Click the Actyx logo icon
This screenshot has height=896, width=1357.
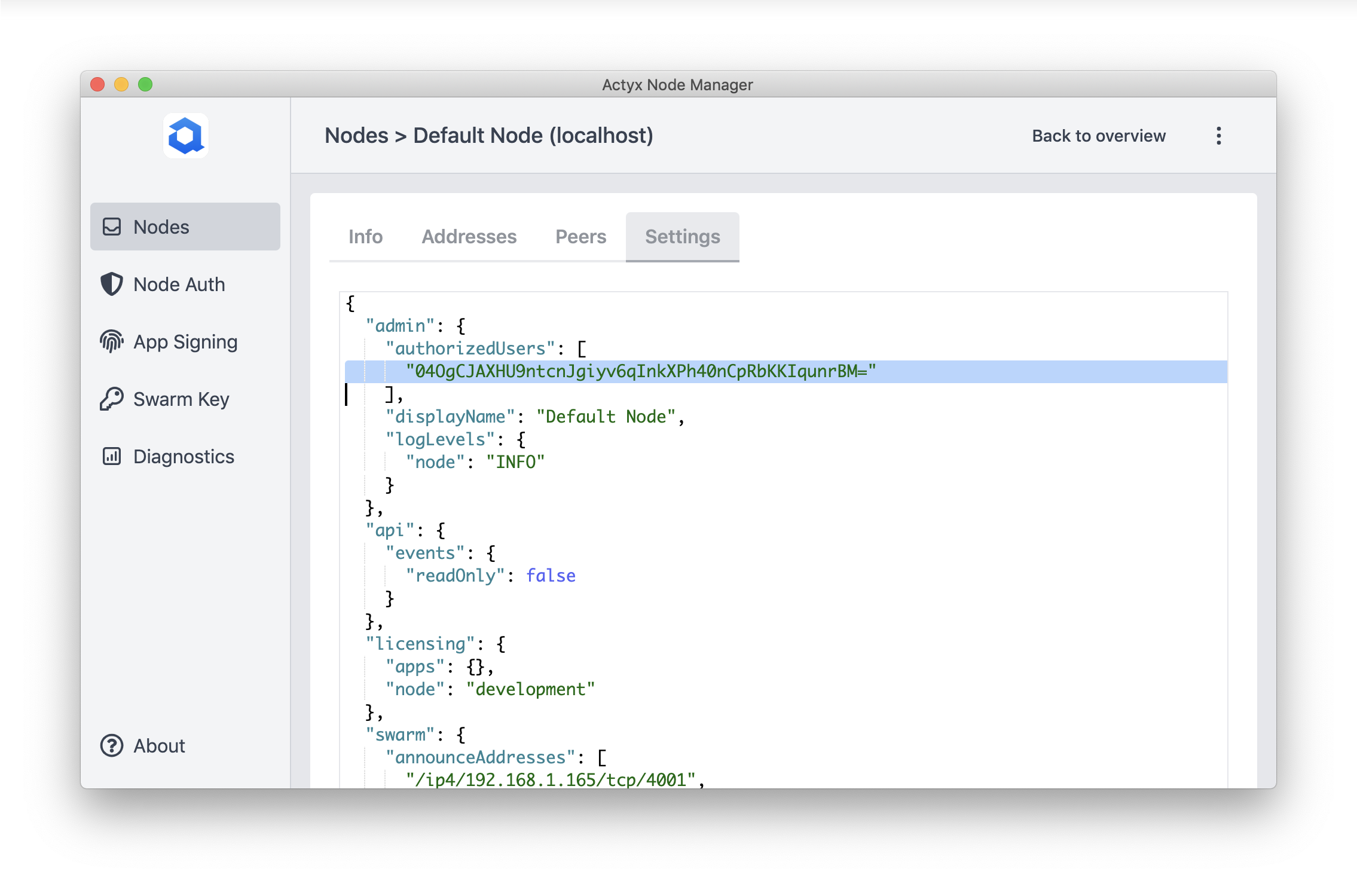click(185, 136)
